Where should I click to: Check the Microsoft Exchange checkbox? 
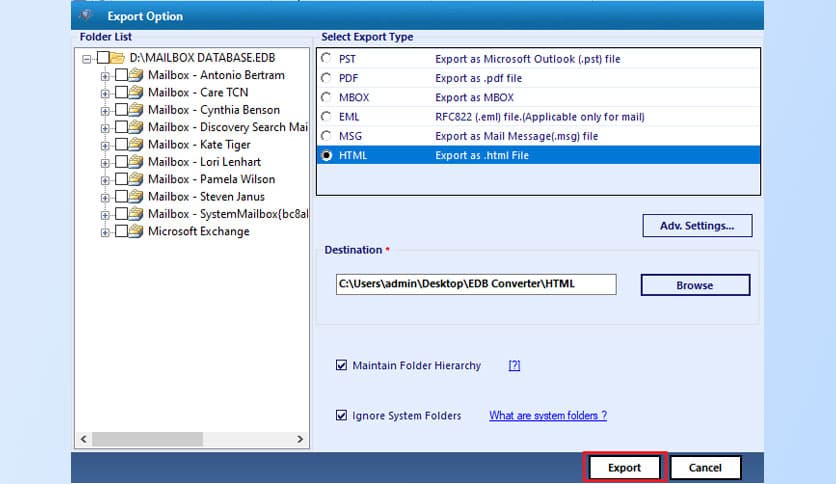tap(122, 231)
